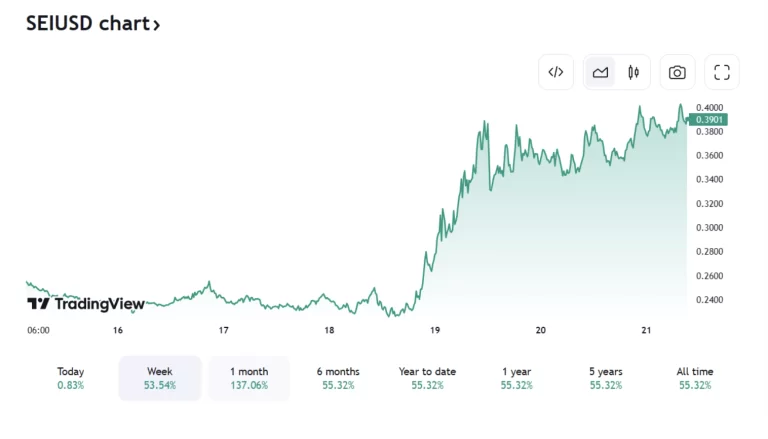Open the chart in fullscreen mode

click(x=722, y=72)
